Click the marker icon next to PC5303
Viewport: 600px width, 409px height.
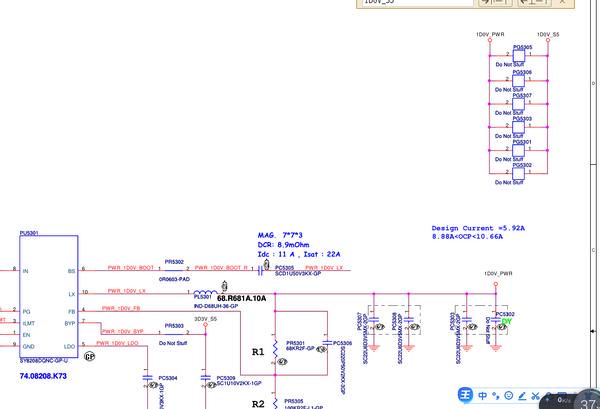tap(473, 327)
